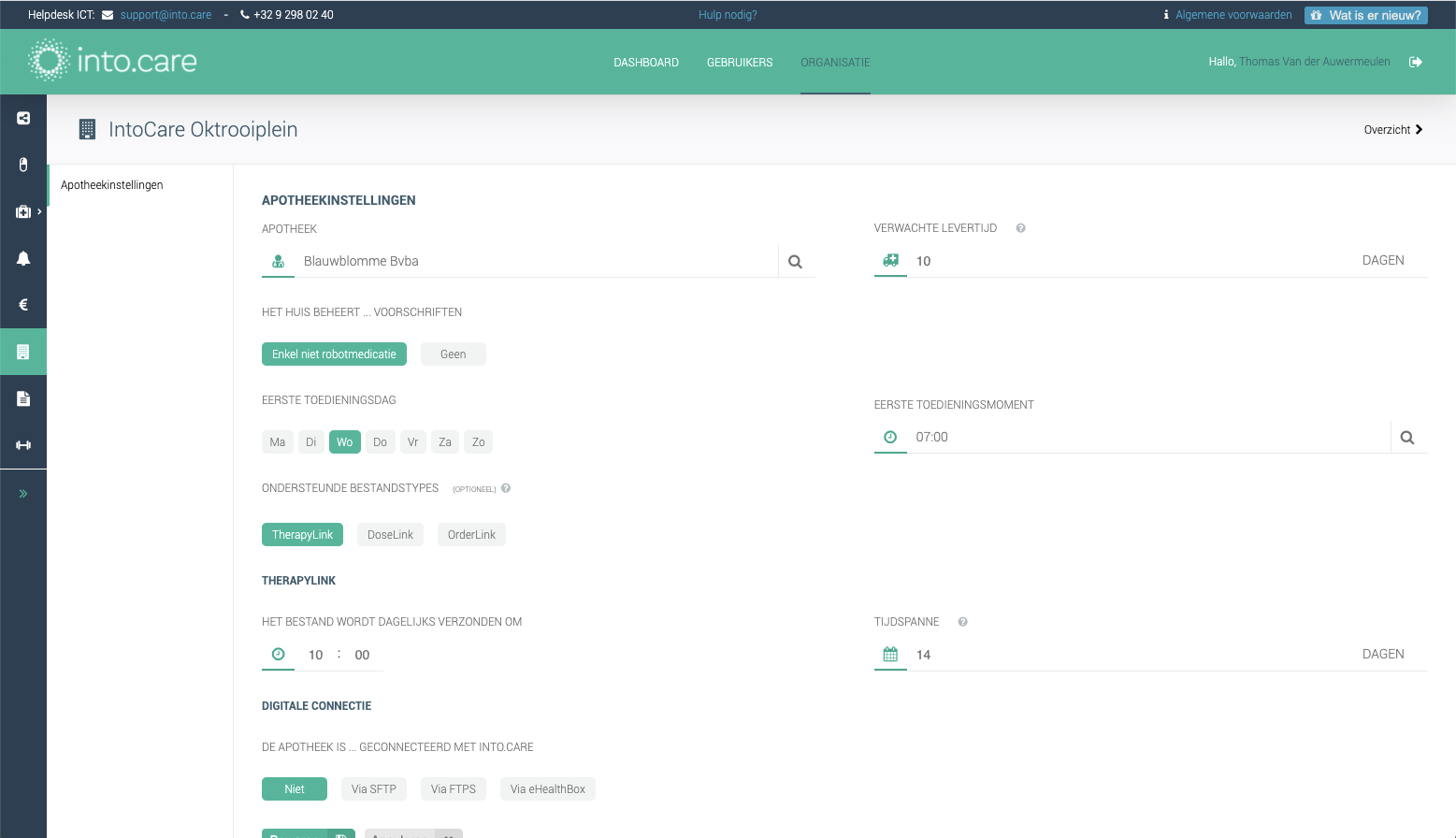The image size is (1456, 838).
Task: Open Apotheekinstellingen in the side menu
Action: 112,185
